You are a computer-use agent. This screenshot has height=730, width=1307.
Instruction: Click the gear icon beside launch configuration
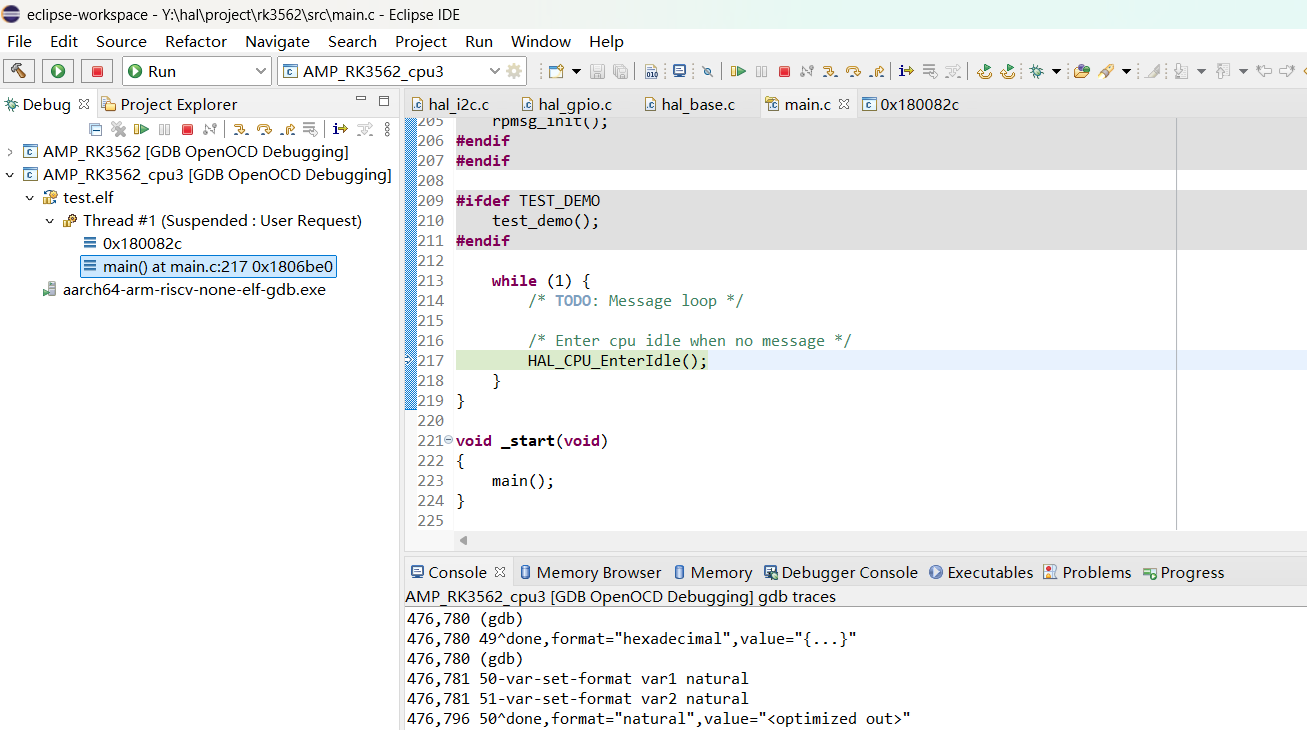point(514,71)
